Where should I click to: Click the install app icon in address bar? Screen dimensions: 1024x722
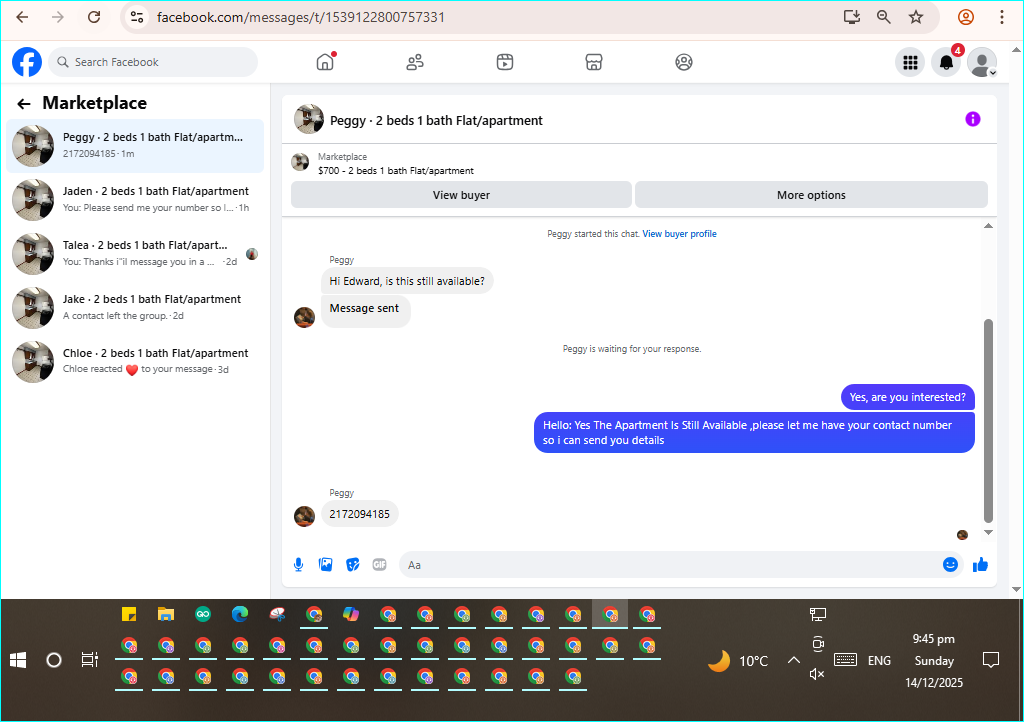pyautogui.click(x=852, y=17)
